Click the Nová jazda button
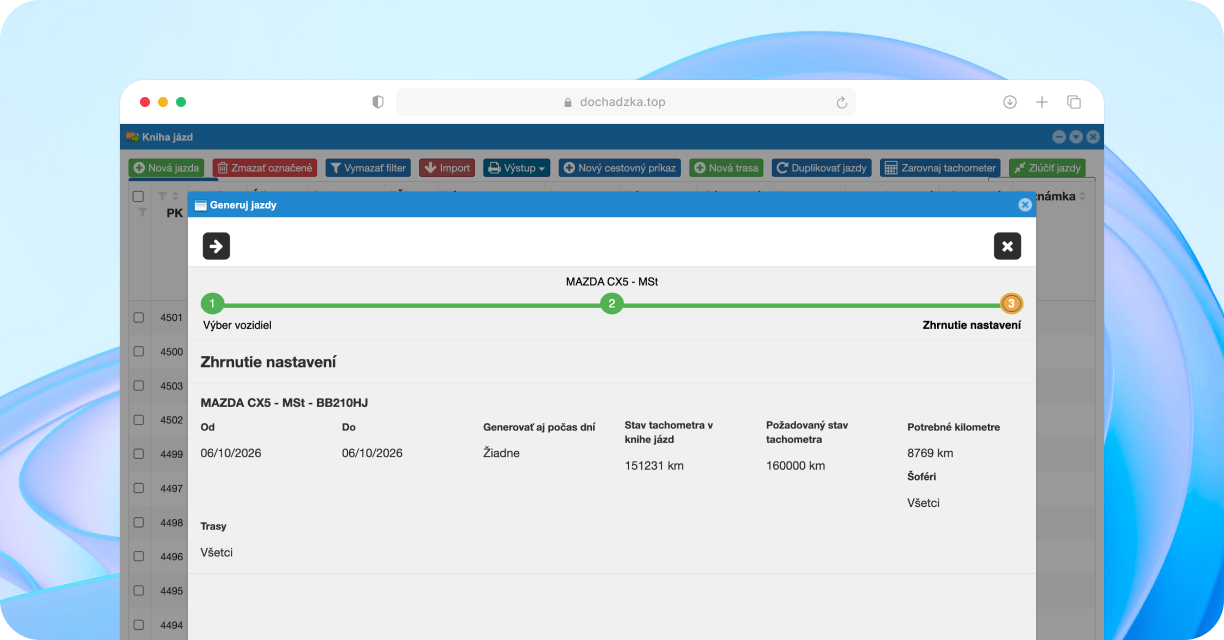 167,168
